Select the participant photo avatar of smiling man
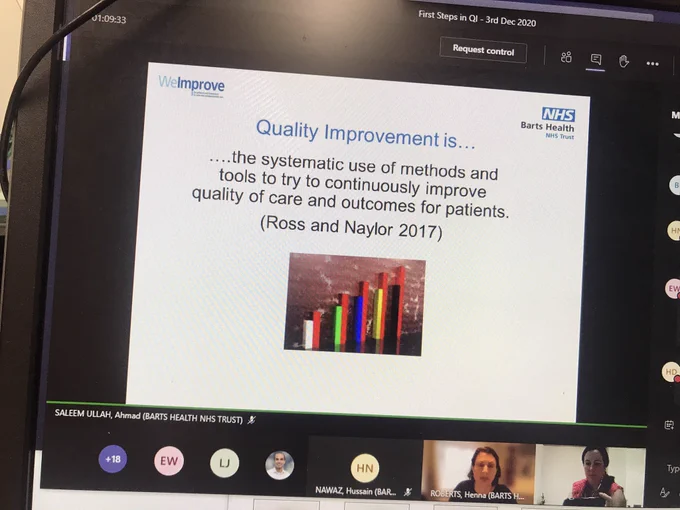The width and height of the screenshot is (680, 510). tap(280, 465)
